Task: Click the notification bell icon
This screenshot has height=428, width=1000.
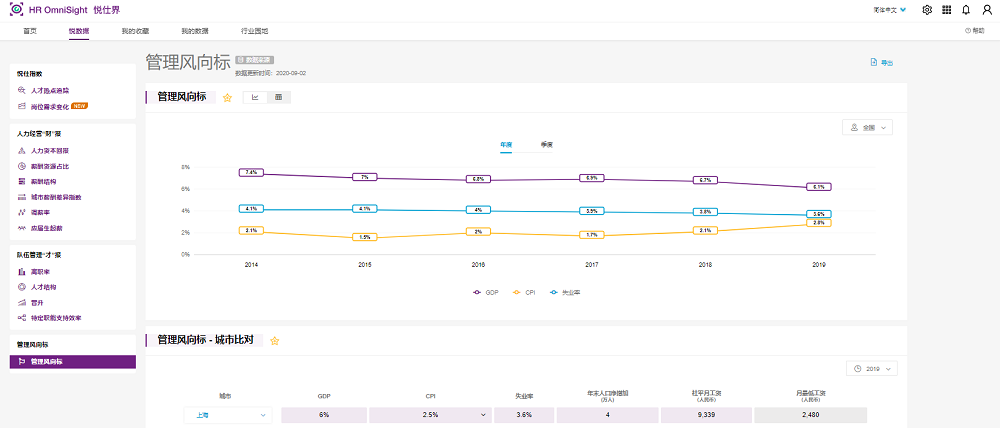Action: [965, 10]
